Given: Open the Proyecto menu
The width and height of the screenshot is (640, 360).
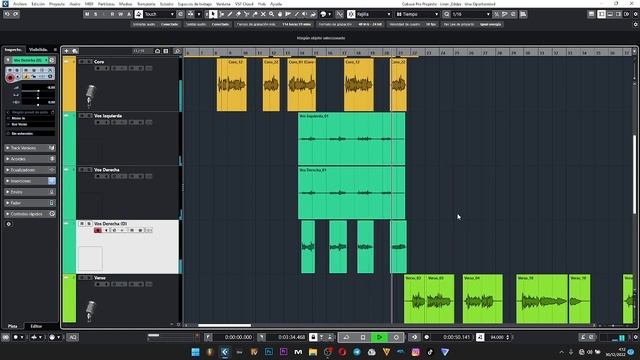Looking at the screenshot, I should [57, 4].
